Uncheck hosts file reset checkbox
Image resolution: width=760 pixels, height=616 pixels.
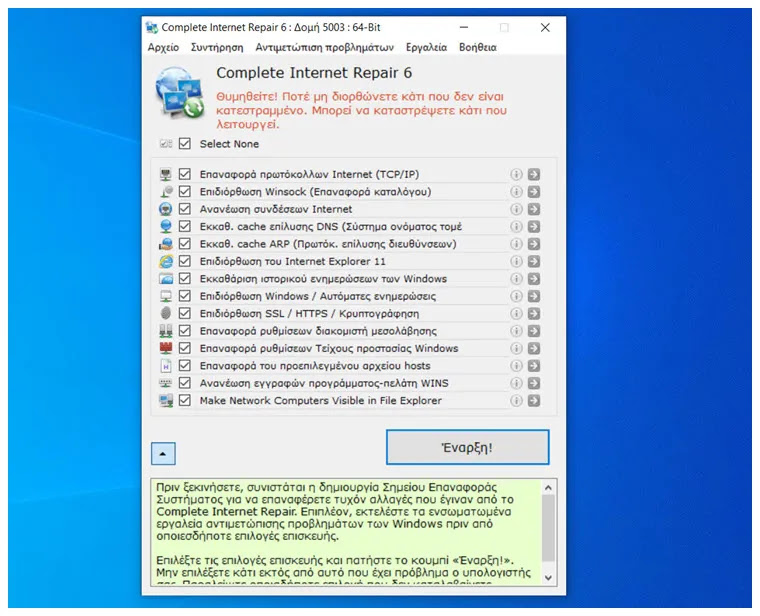pos(185,365)
